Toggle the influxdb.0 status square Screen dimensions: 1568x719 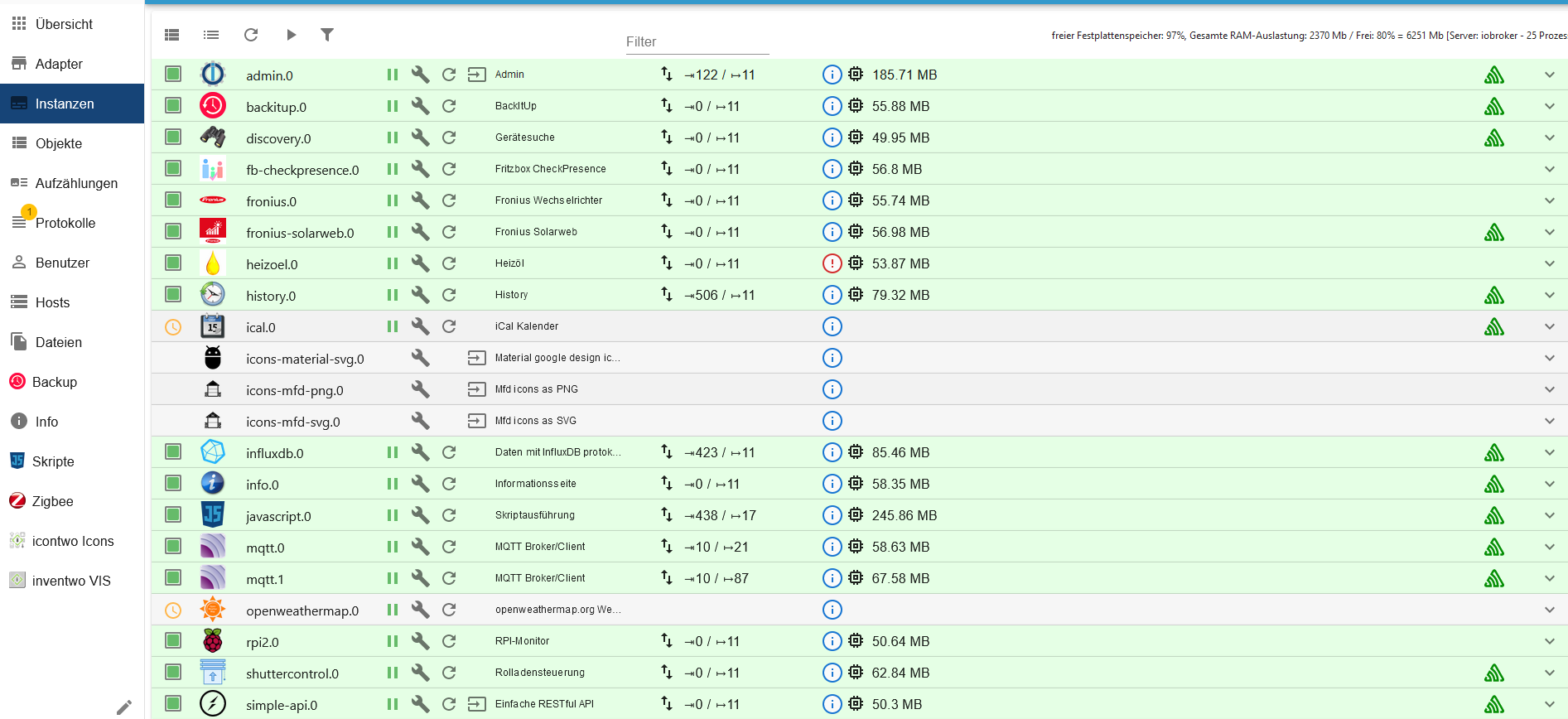(x=173, y=451)
